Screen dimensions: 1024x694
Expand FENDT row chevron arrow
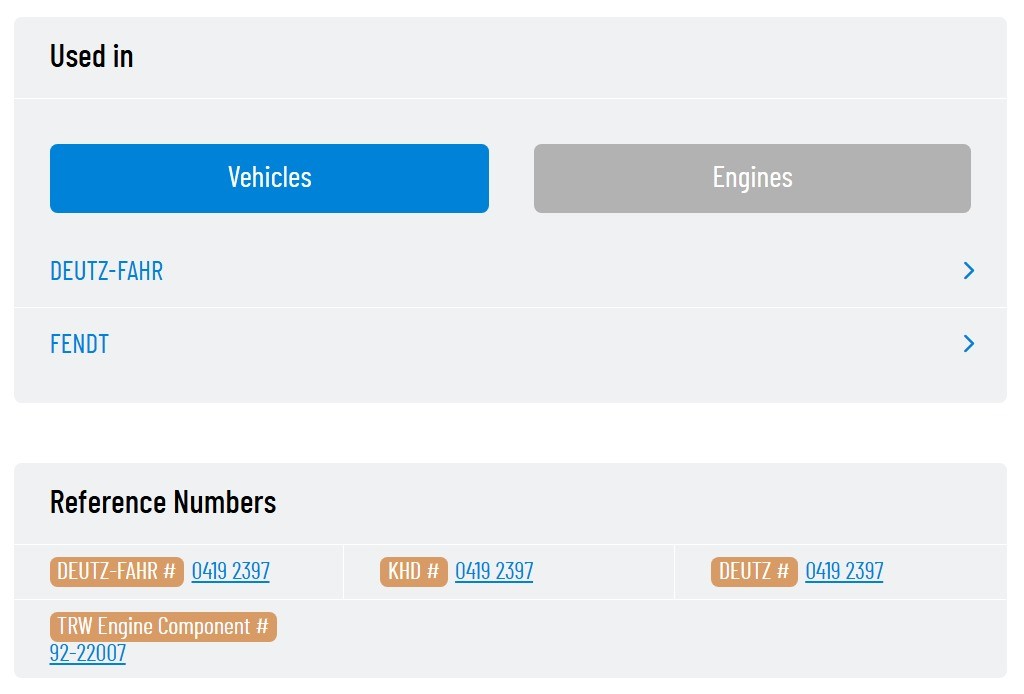[x=969, y=344]
